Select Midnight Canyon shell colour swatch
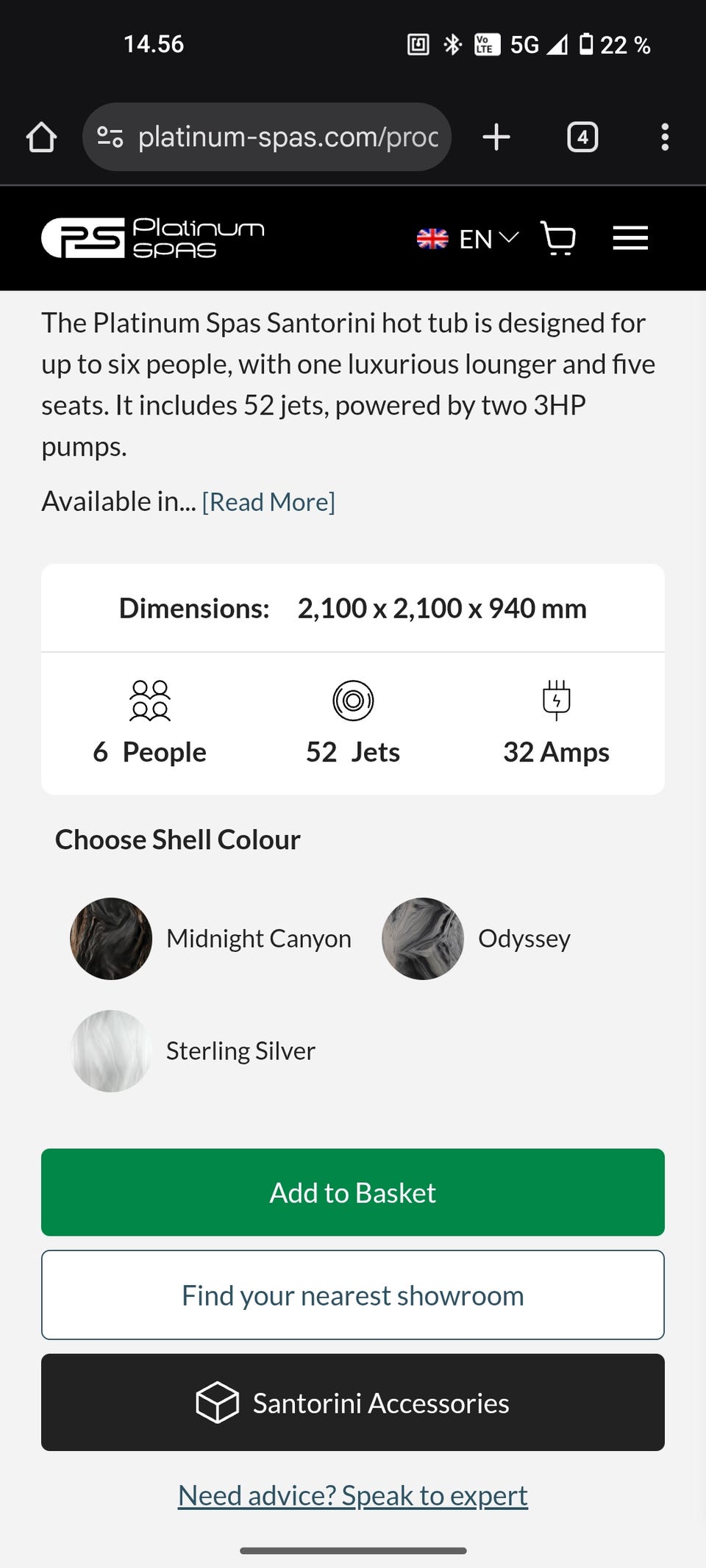 click(111, 939)
